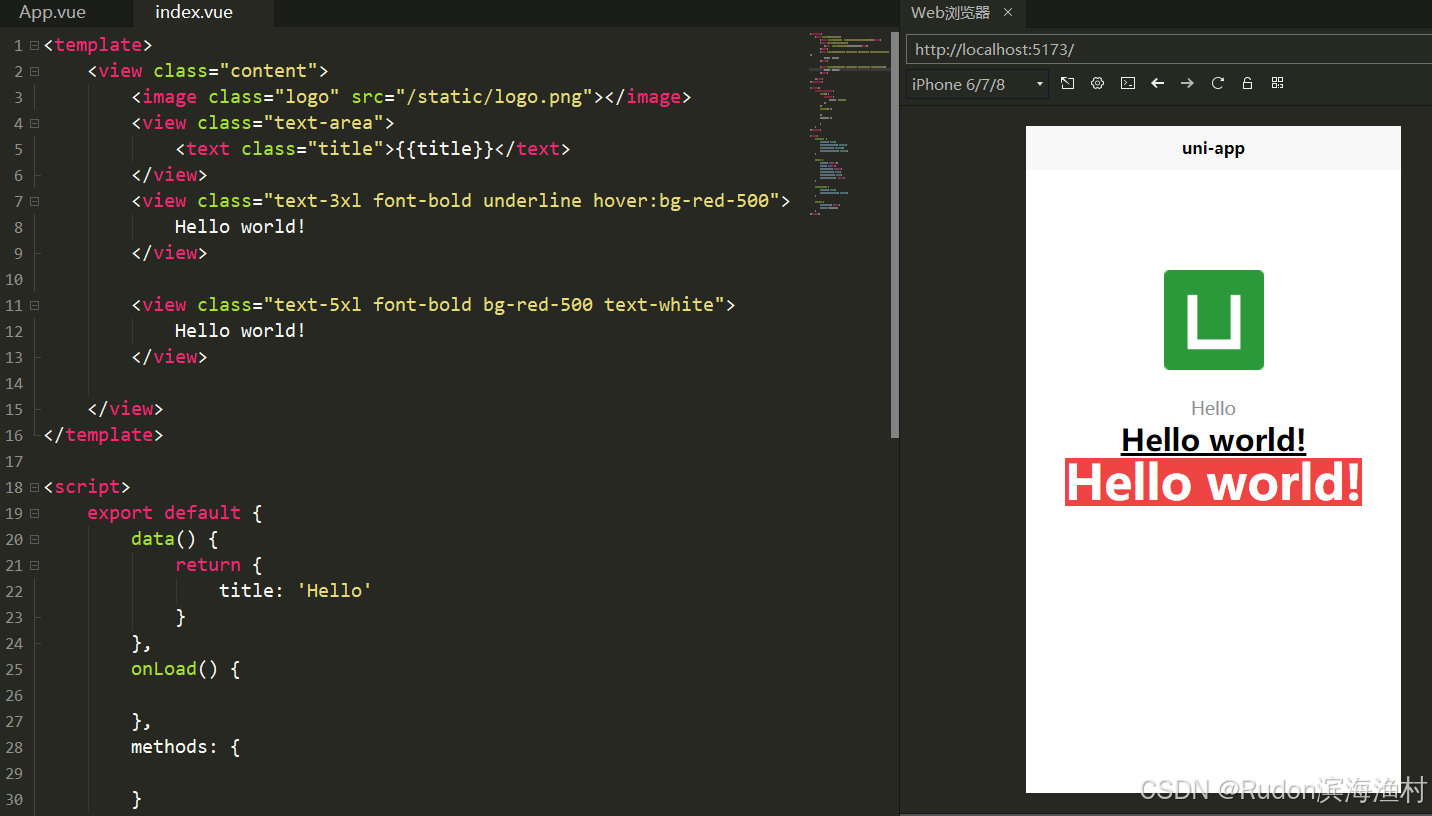
Task: Click the uni-app header title in preview
Action: pyautogui.click(x=1213, y=148)
